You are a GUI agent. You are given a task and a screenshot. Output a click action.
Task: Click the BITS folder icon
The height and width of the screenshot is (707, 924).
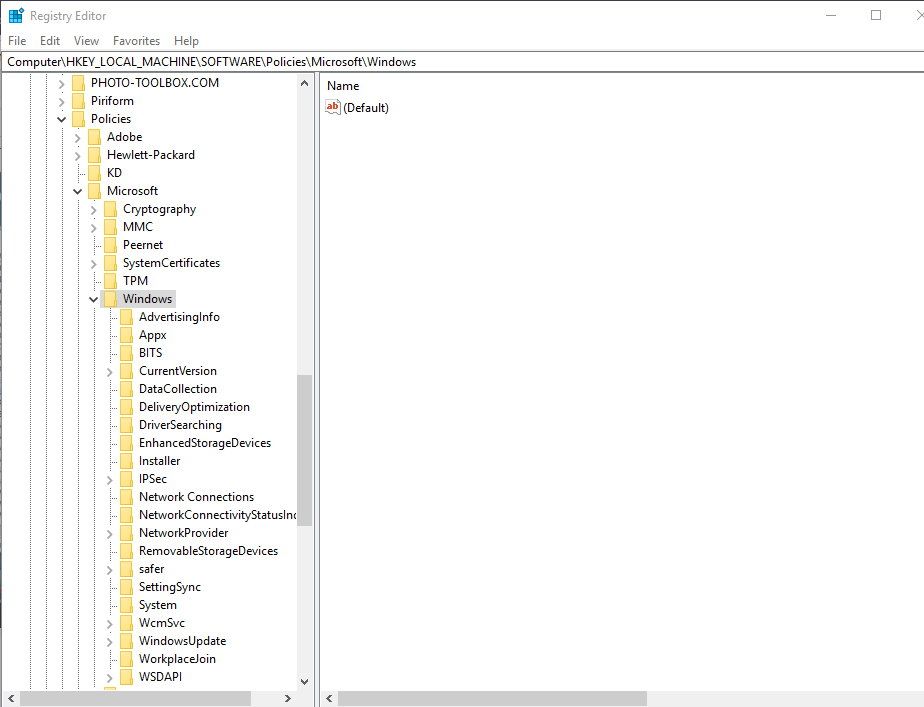click(126, 353)
